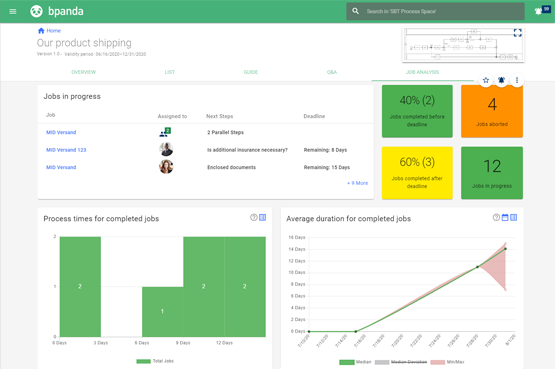555x369 pixels.
Task: Click the search field in header
Action: [x=435, y=11]
